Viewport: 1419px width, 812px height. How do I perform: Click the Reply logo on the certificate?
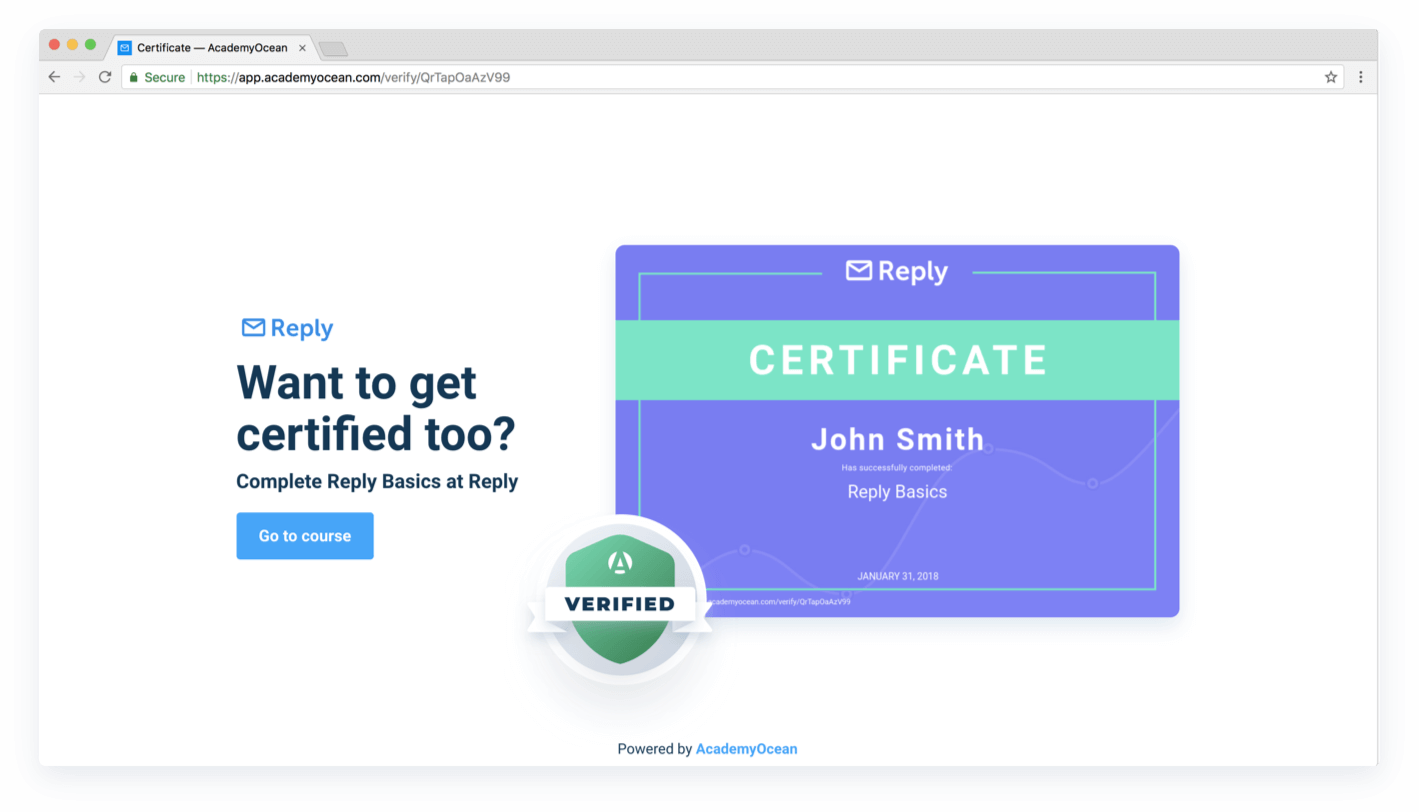tap(897, 271)
